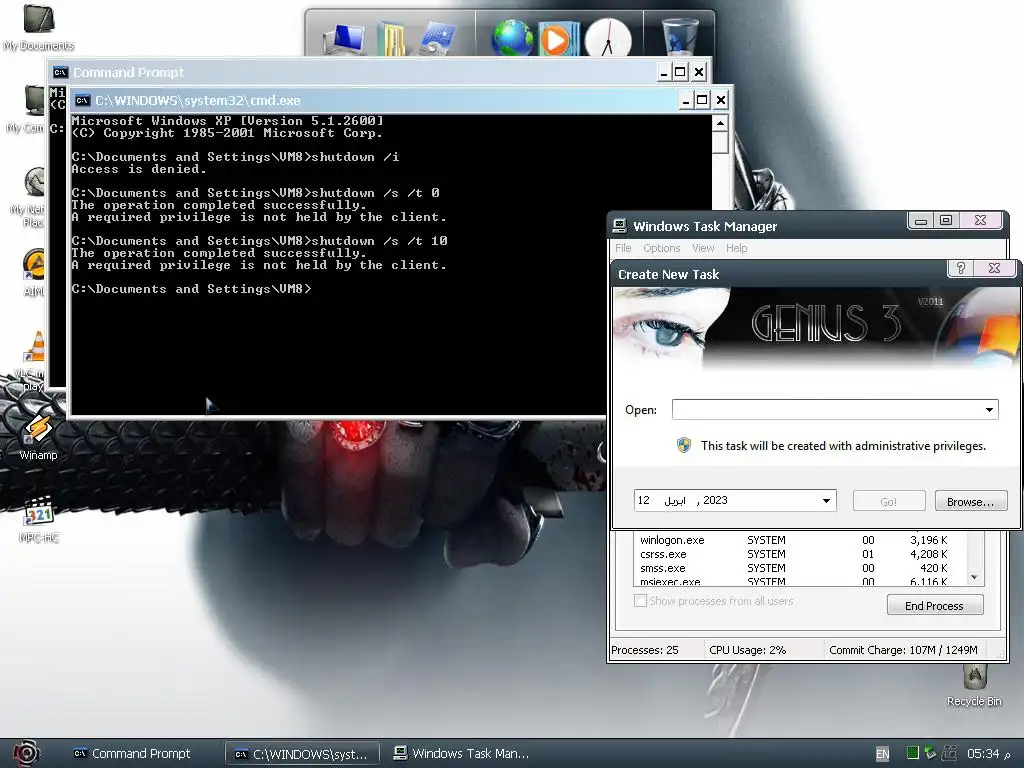Open the date picker dropdown arrow

pos(826,501)
